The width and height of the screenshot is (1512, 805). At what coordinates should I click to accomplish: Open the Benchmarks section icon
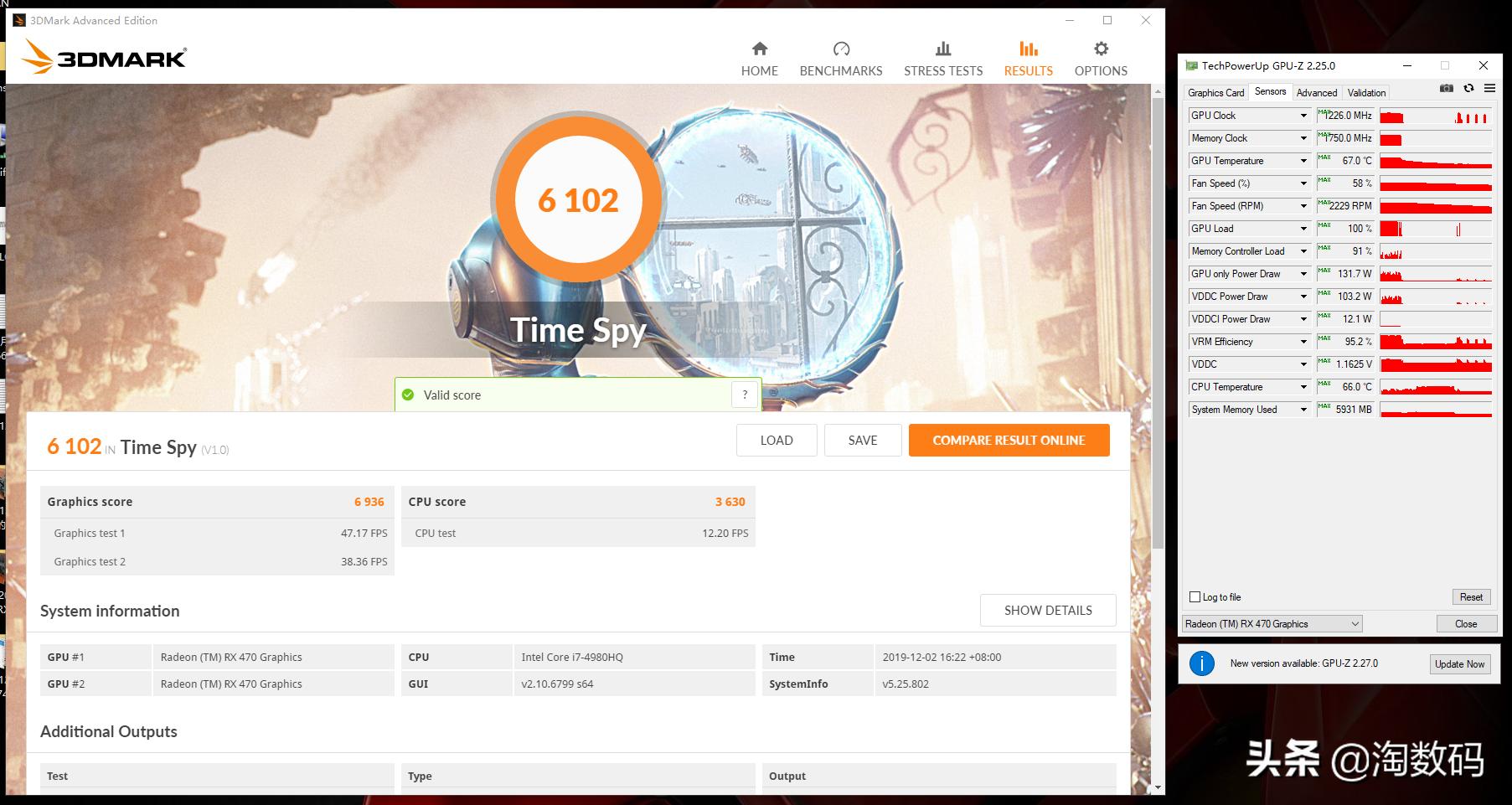pos(841,49)
